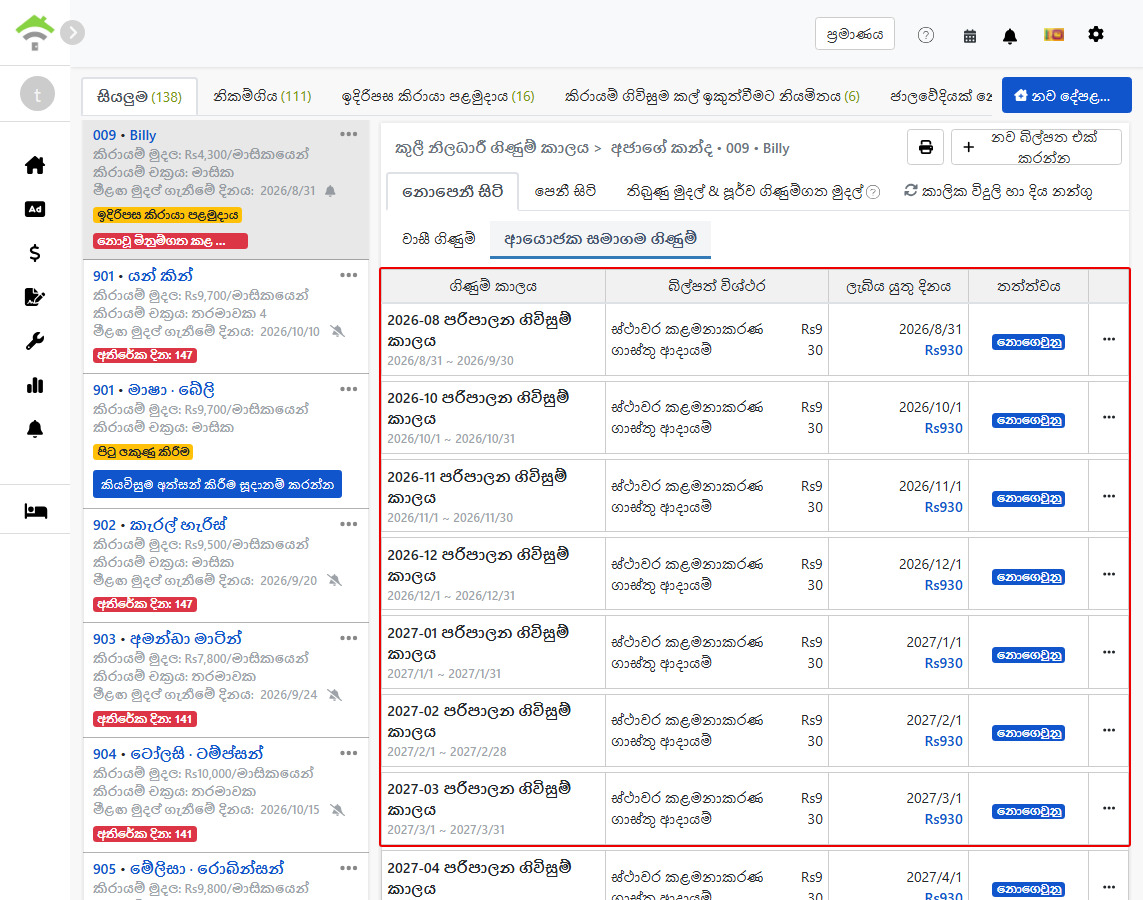Select the නිකම්ගිය (111) tab
Screen dimensions: 1143x900
(x=262, y=96)
